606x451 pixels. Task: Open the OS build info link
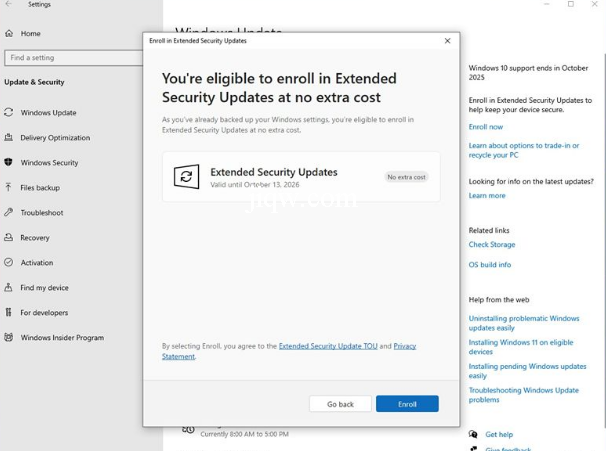pyautogui.click(x=490, y=265)
